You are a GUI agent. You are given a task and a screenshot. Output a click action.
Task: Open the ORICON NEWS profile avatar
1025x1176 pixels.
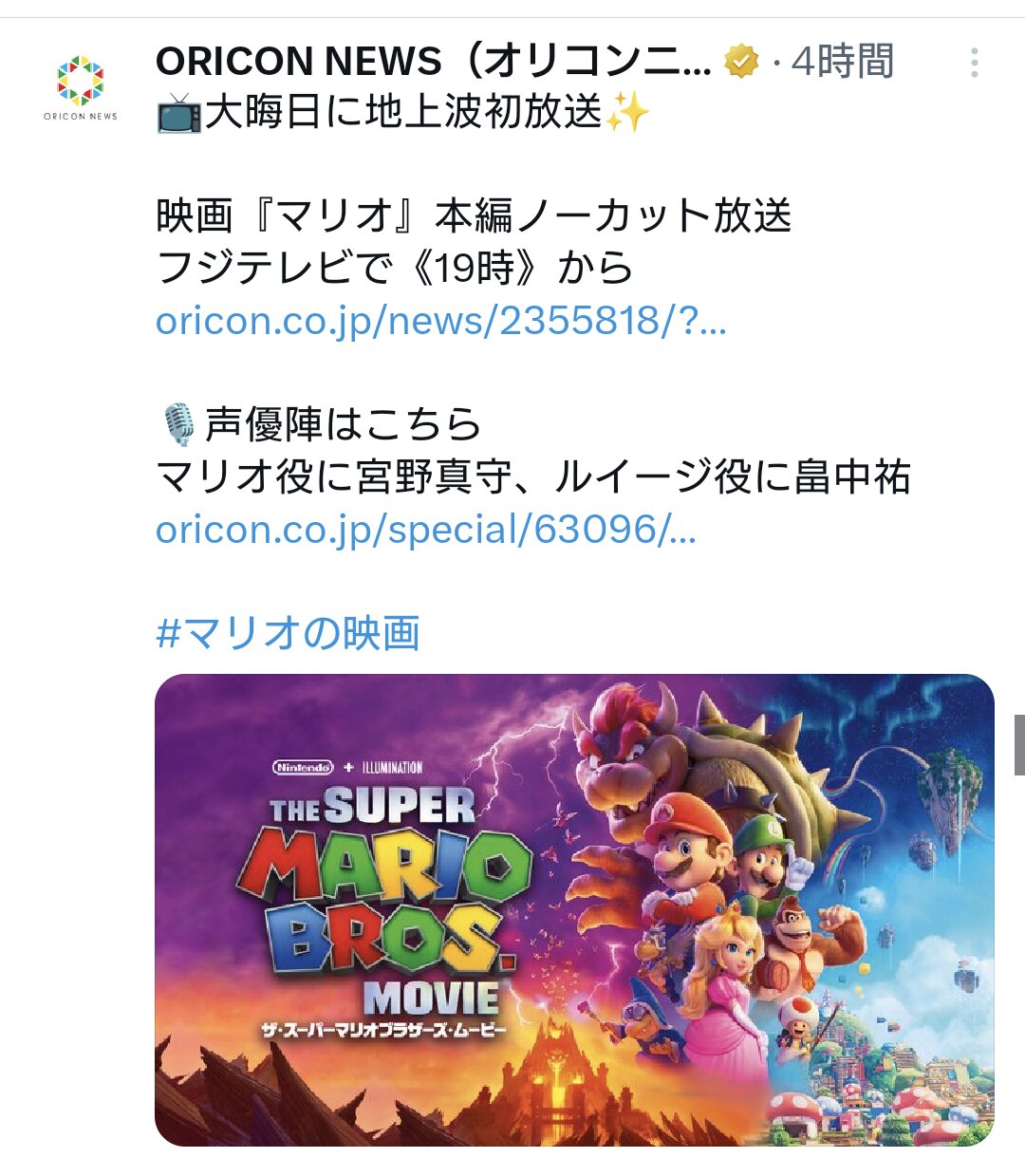[81, 86]
